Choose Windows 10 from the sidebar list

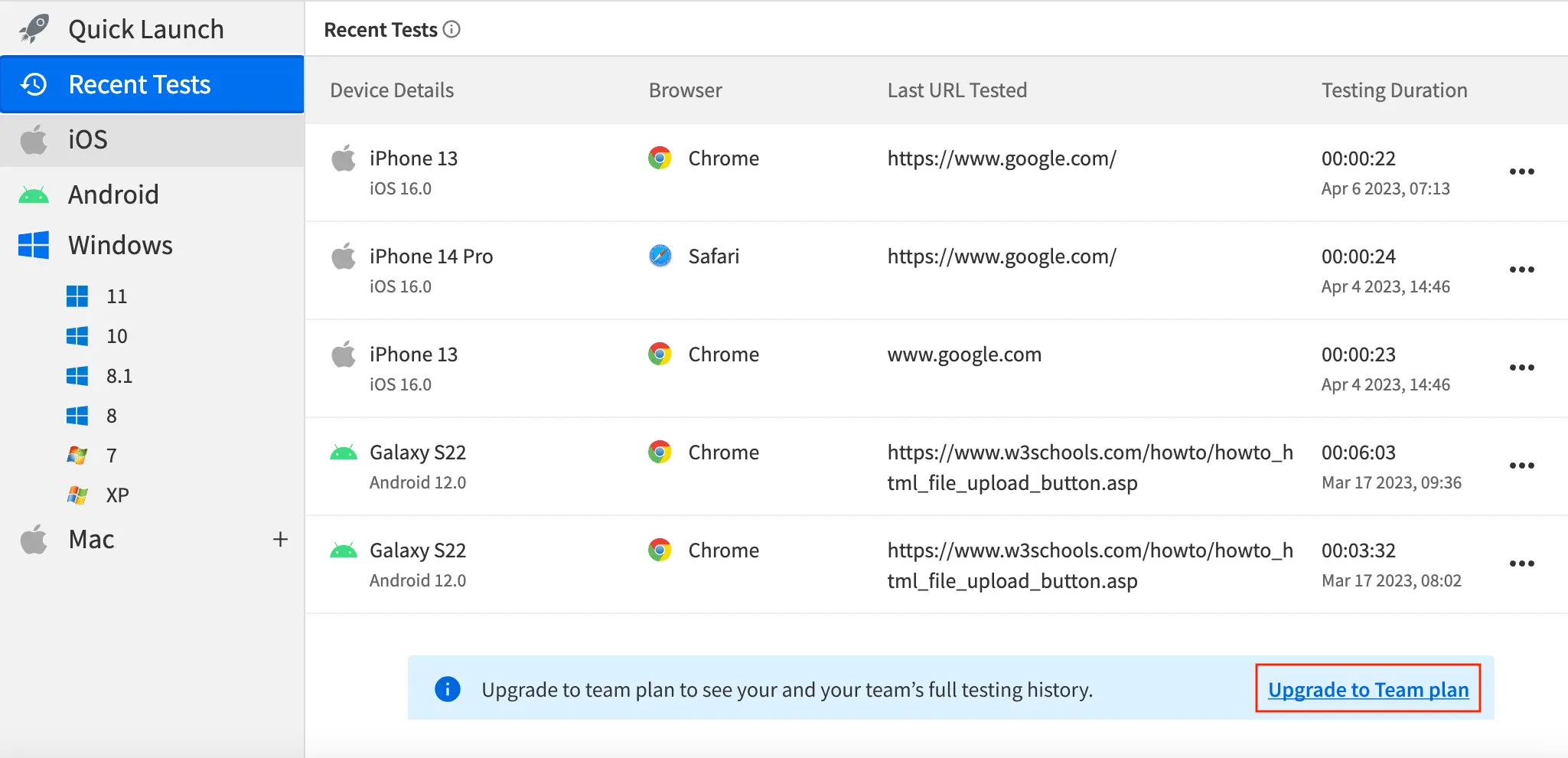click(116, 336)
